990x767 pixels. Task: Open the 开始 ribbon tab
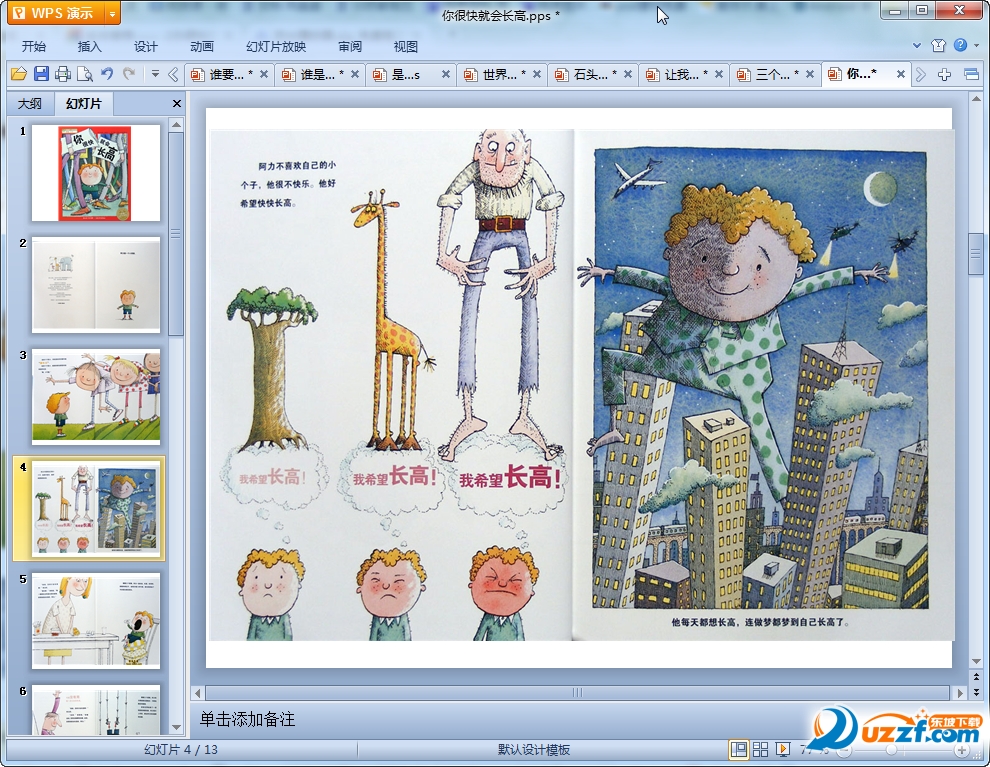33,46
